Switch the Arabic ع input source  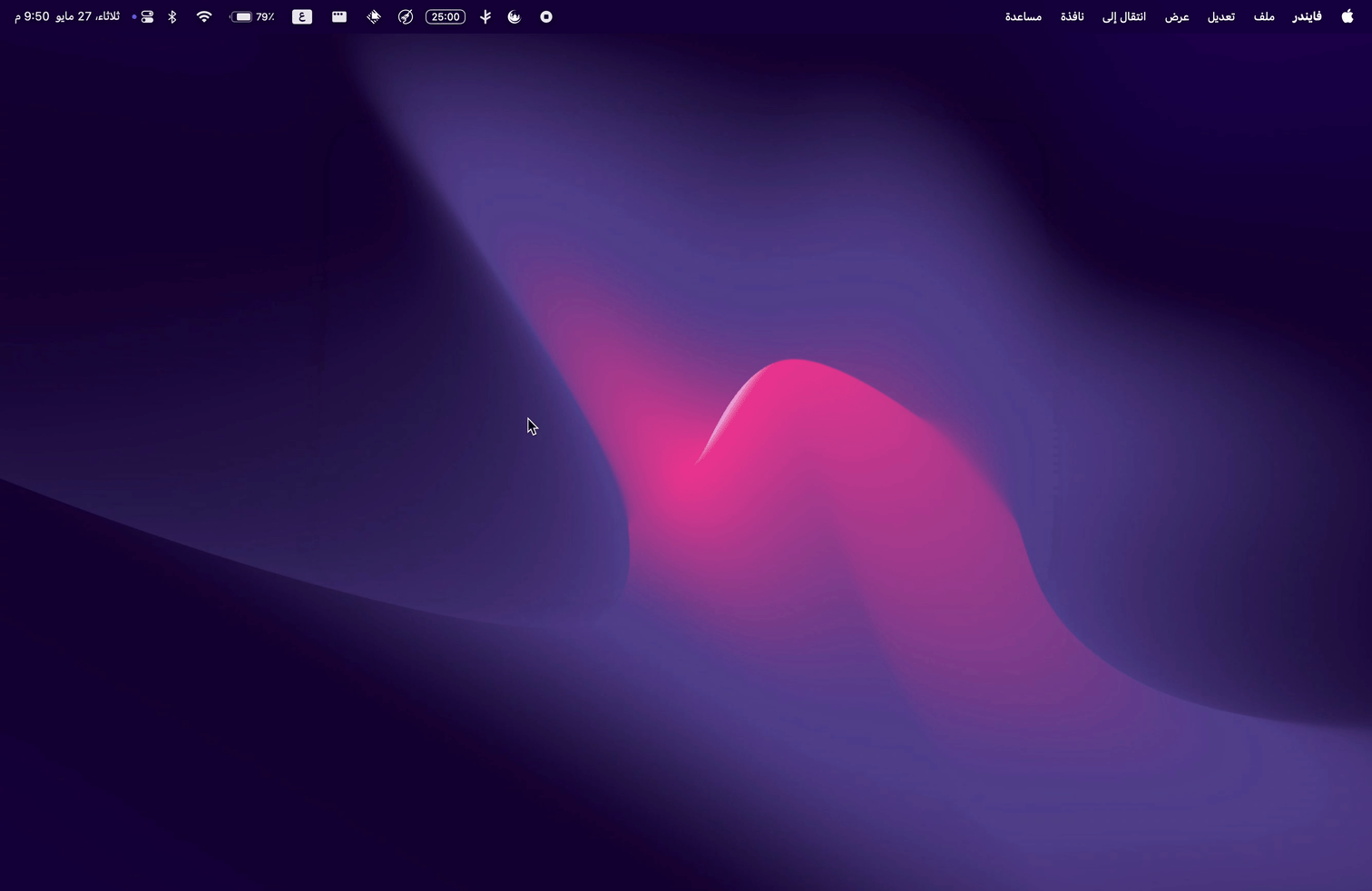click(x=302, y=16)
